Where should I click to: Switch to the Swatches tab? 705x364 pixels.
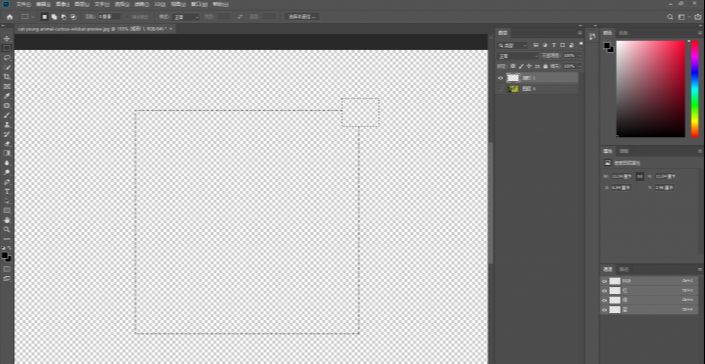coord(623,33)
